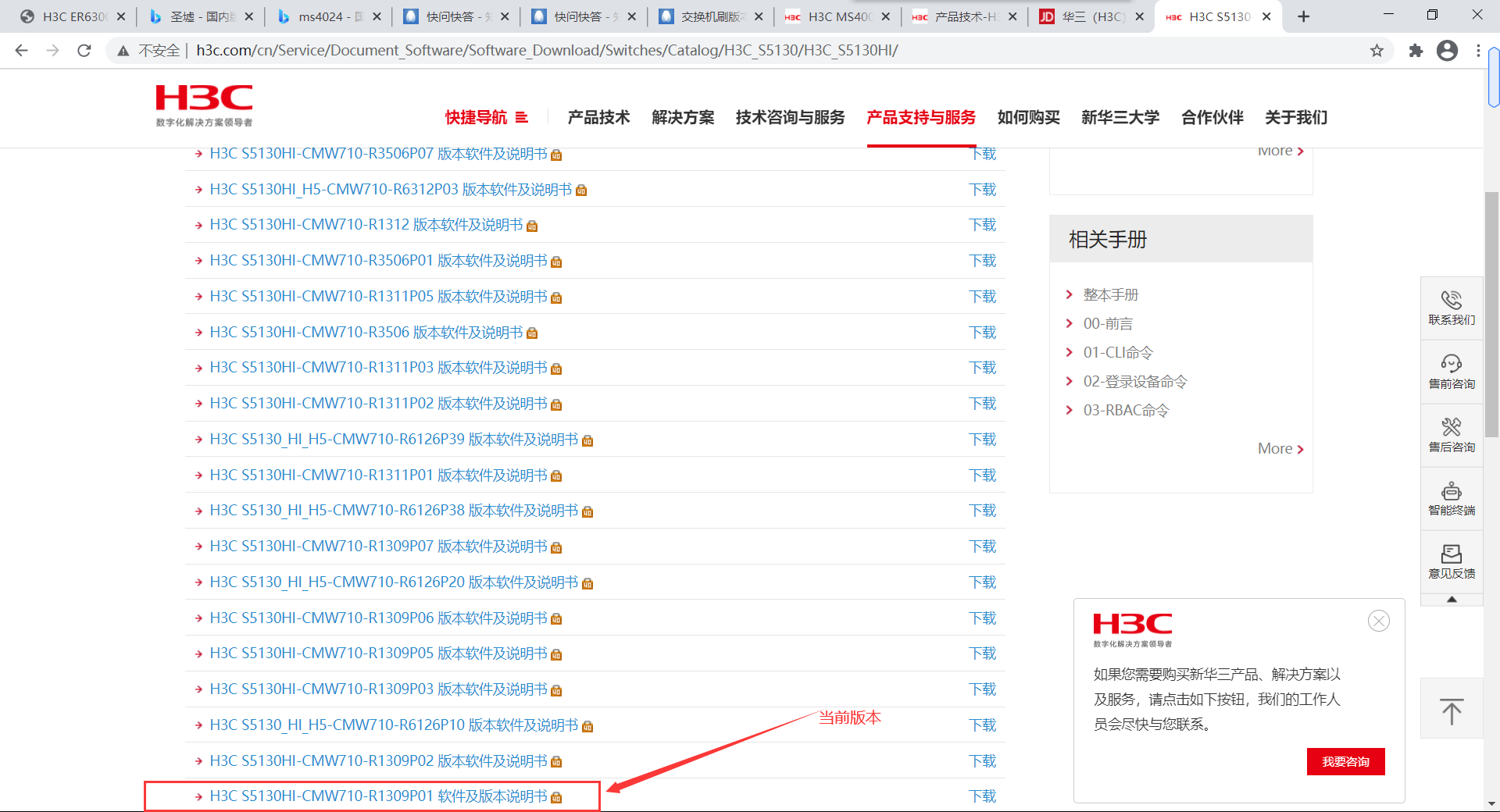Image resolution: width=1500 pixels, height=812 pixels.
Task: Switch to the 产品技术-H tab
Action: point(964,16)
